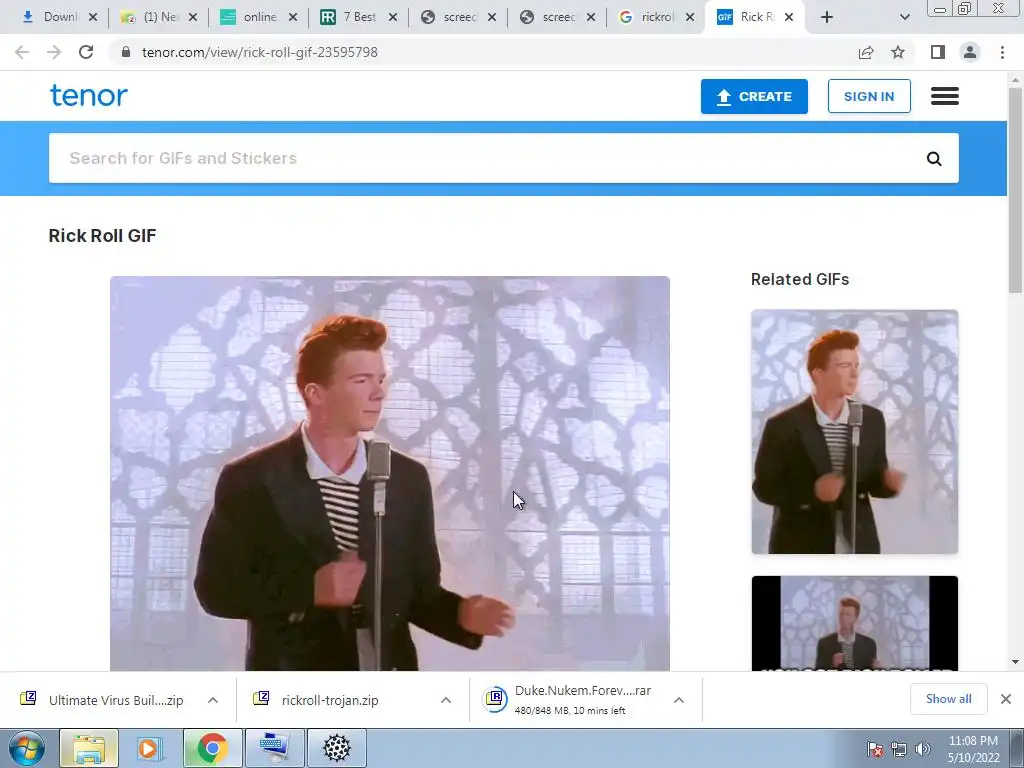
Task: Click the page vertical scrollbar thumb
Action: (1015, 189)
